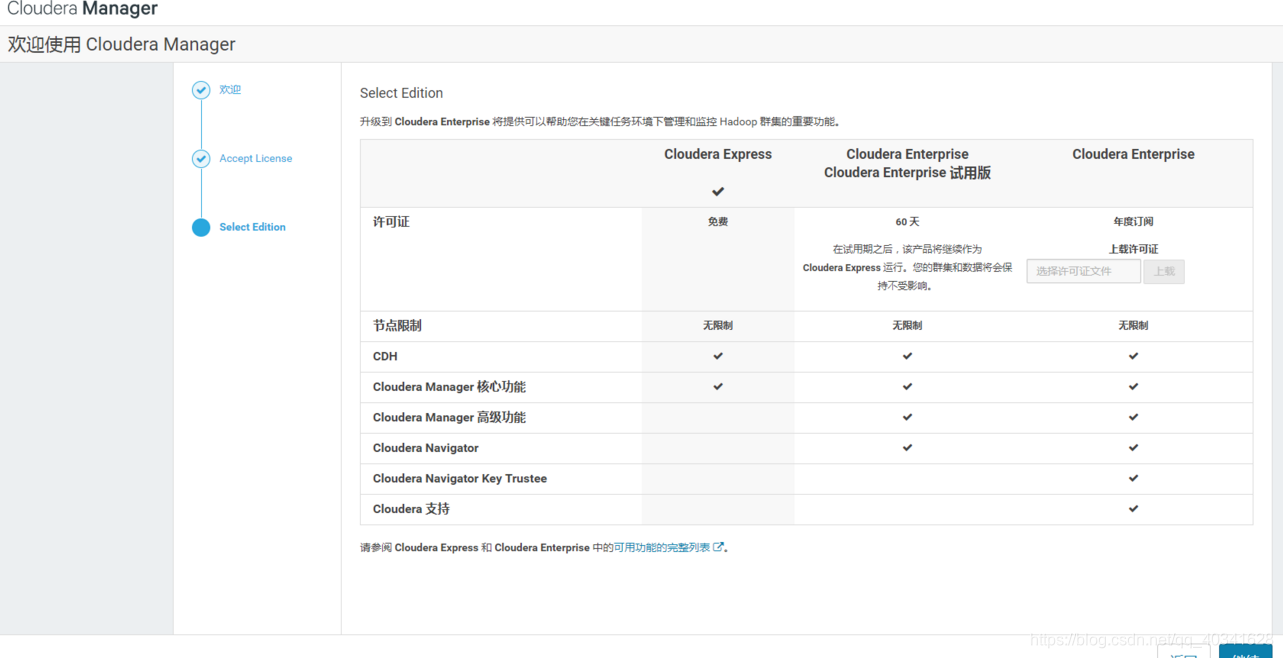Click the Cloudera Manager 高级功能 row label
Screen dimensions: 1283x658
coord(449,417)
